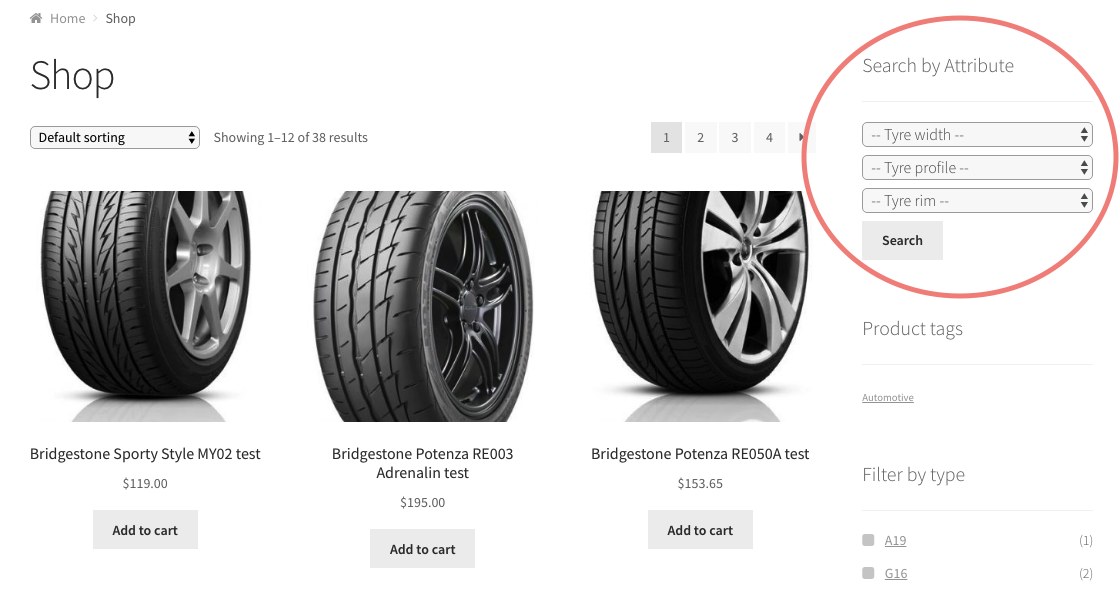This screenshot has width=1119, height=606.
Task: Click the Home icon in breadcrumb
Action: pyautogui.click(x=36, y=18)
